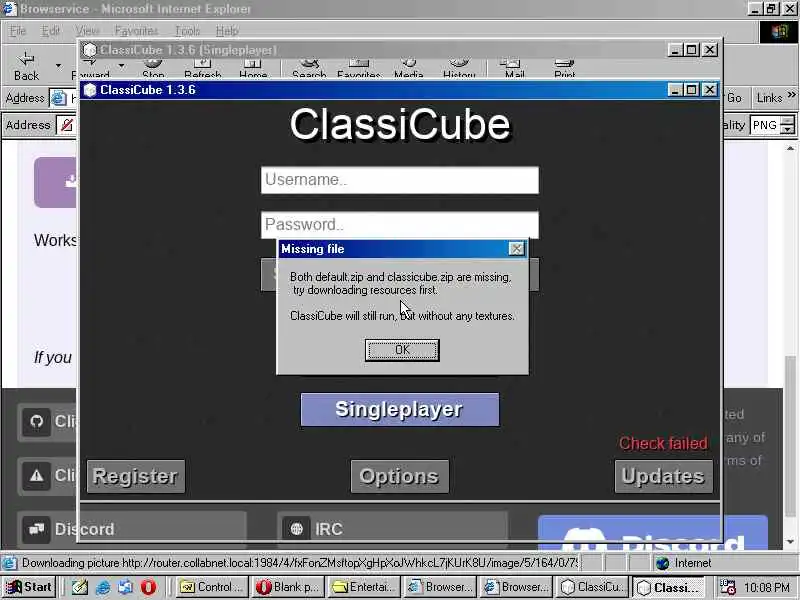Click the Internet zone globe icon in status bar
800x600 pixels.
point(662,563)
